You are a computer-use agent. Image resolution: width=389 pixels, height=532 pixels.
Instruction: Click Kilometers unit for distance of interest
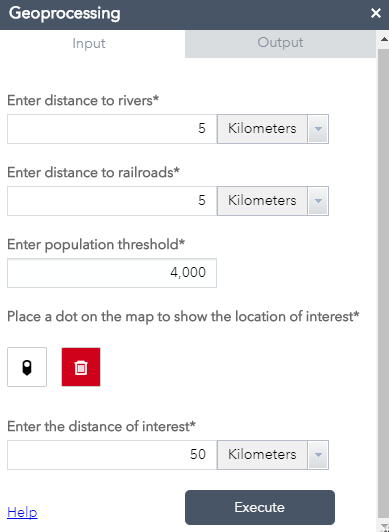262,455
